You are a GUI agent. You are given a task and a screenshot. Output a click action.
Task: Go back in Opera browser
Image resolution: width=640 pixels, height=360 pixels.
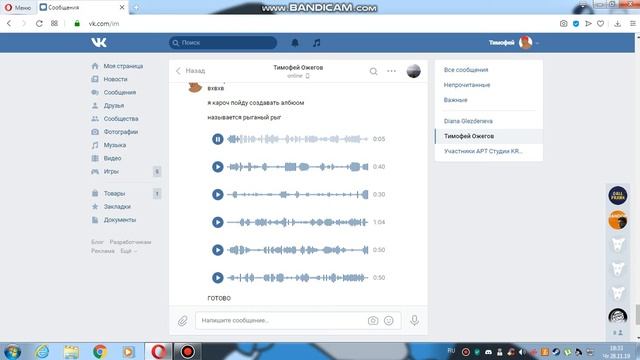[9, 24]
